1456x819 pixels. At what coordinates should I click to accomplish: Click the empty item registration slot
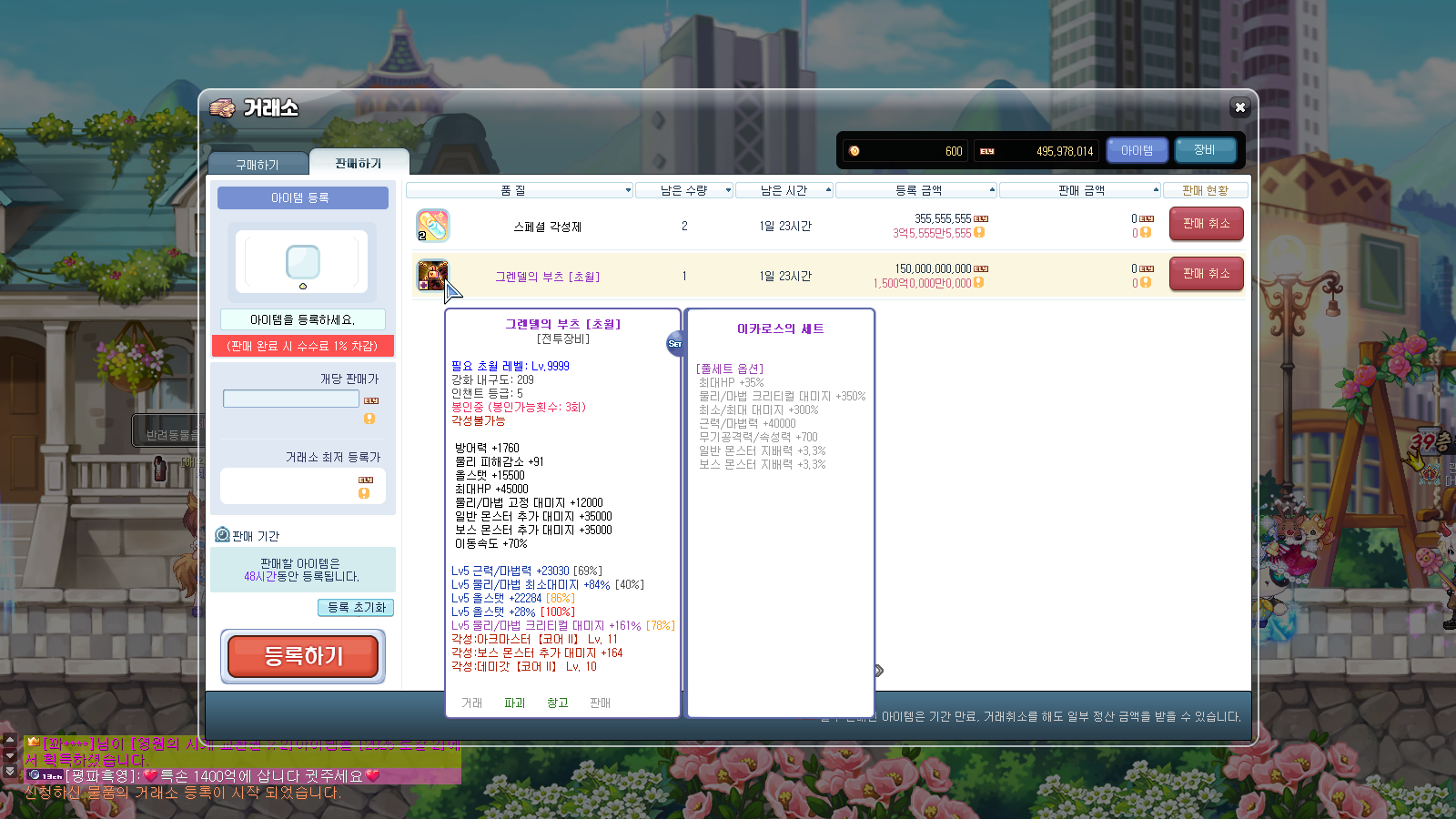[302, 262]
